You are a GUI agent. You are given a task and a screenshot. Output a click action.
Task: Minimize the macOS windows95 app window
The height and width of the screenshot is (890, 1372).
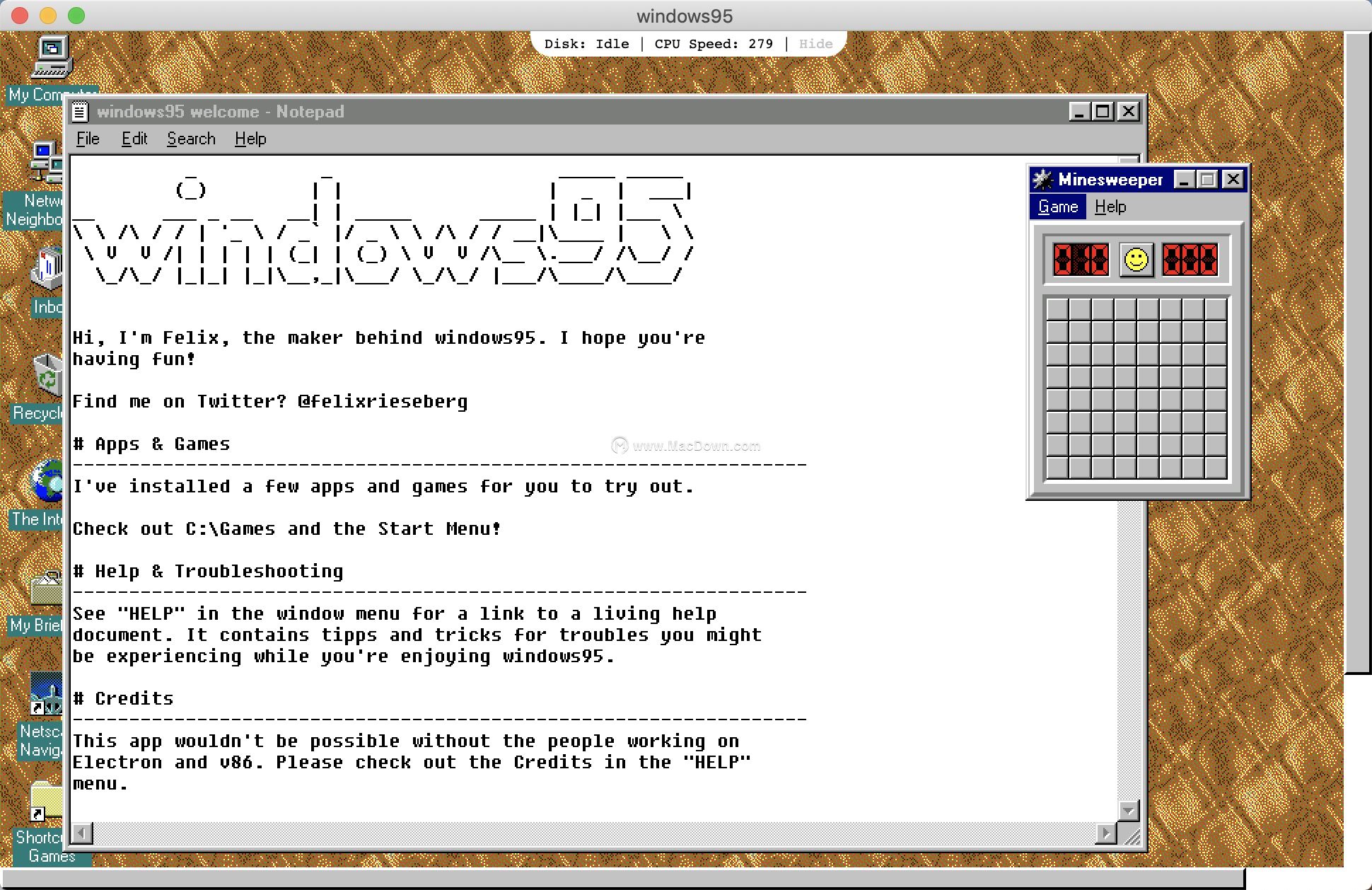click(x=48, y=15)
